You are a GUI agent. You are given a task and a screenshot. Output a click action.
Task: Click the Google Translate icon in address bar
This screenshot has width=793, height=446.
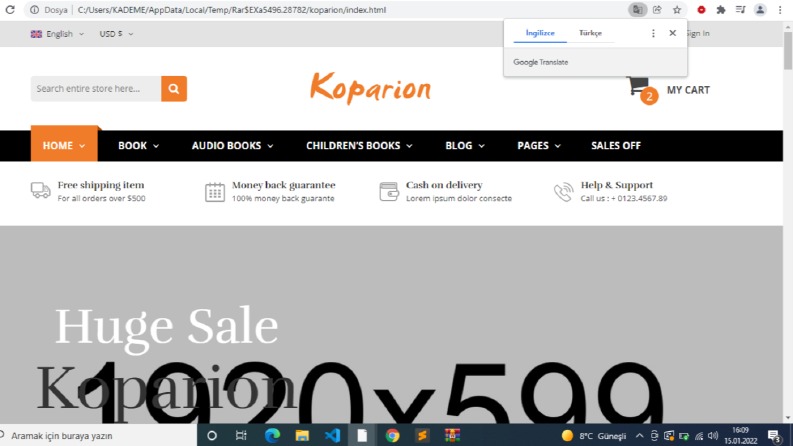pyautogui.click(x=637, y=10)
